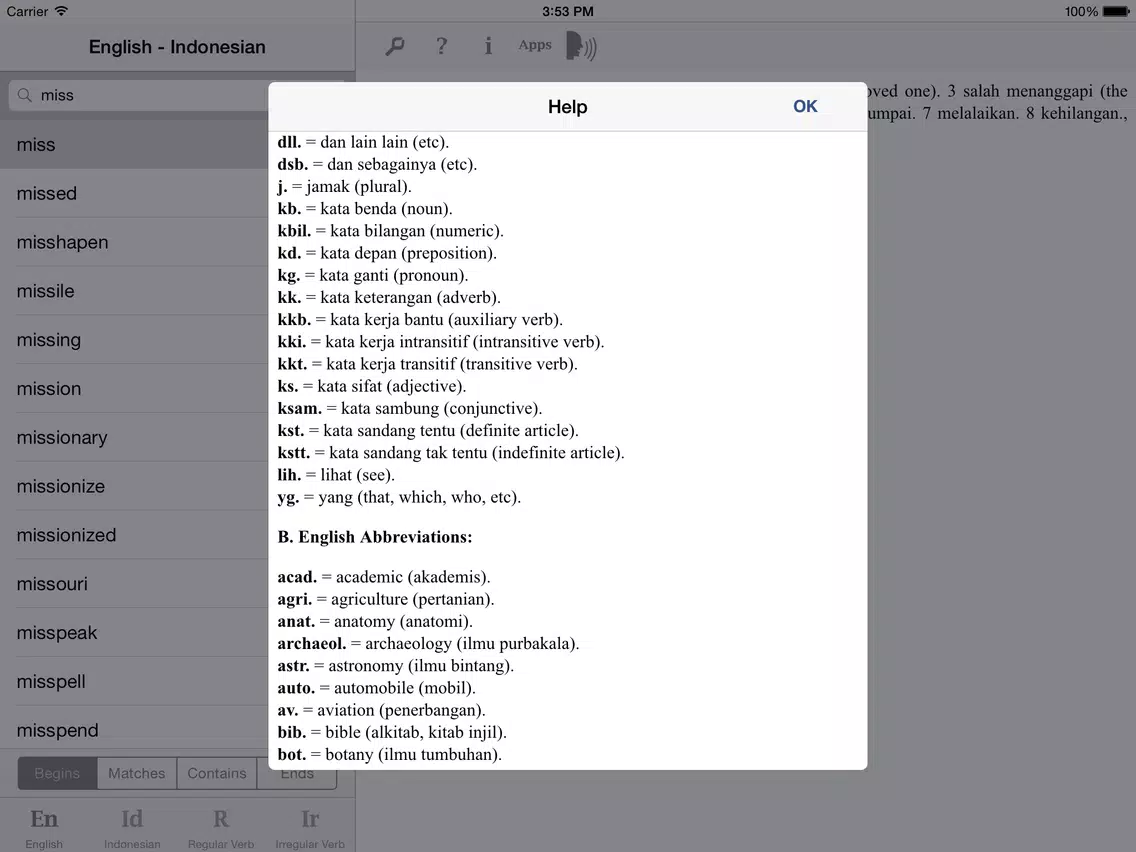Tap the battery icon in status bar
The width and height of the screenshot is (1136, 852).
click(x=1115, y=12)
